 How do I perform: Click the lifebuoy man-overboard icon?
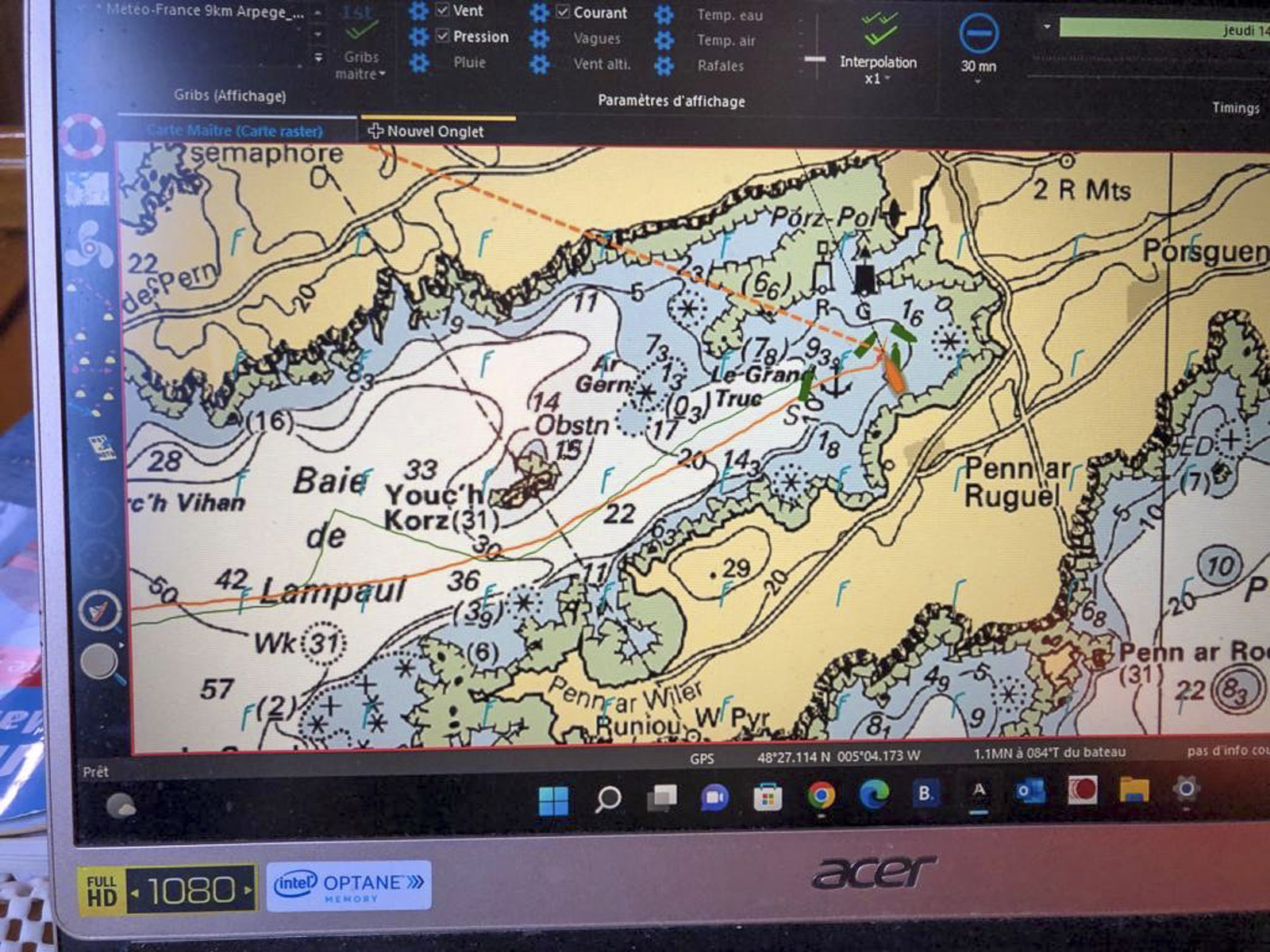tap(82, 136)
